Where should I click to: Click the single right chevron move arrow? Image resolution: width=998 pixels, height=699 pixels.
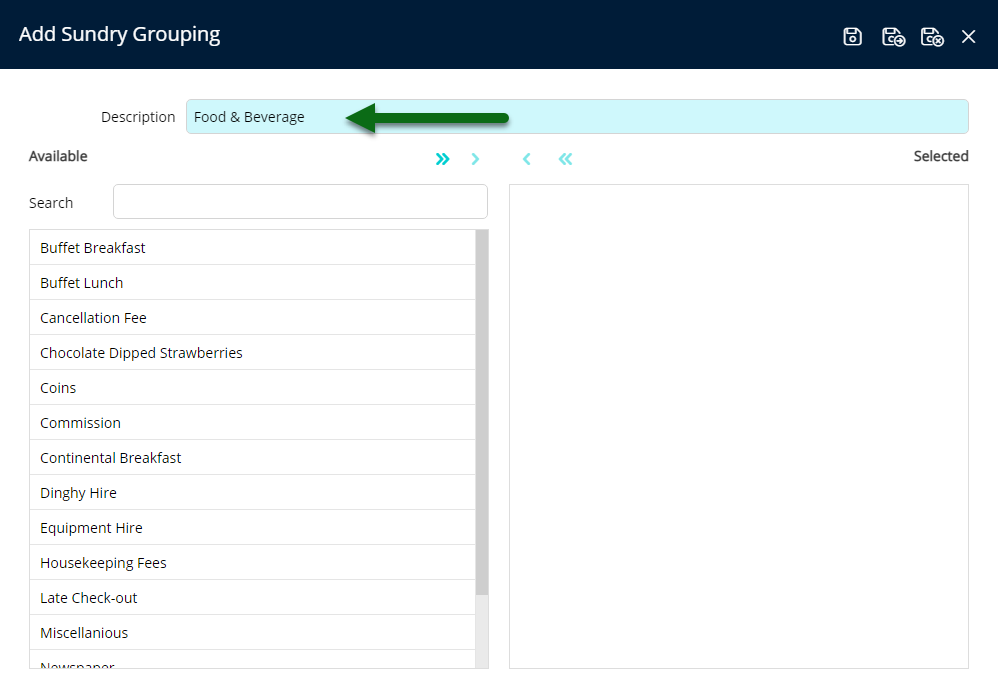click(475, 159)
